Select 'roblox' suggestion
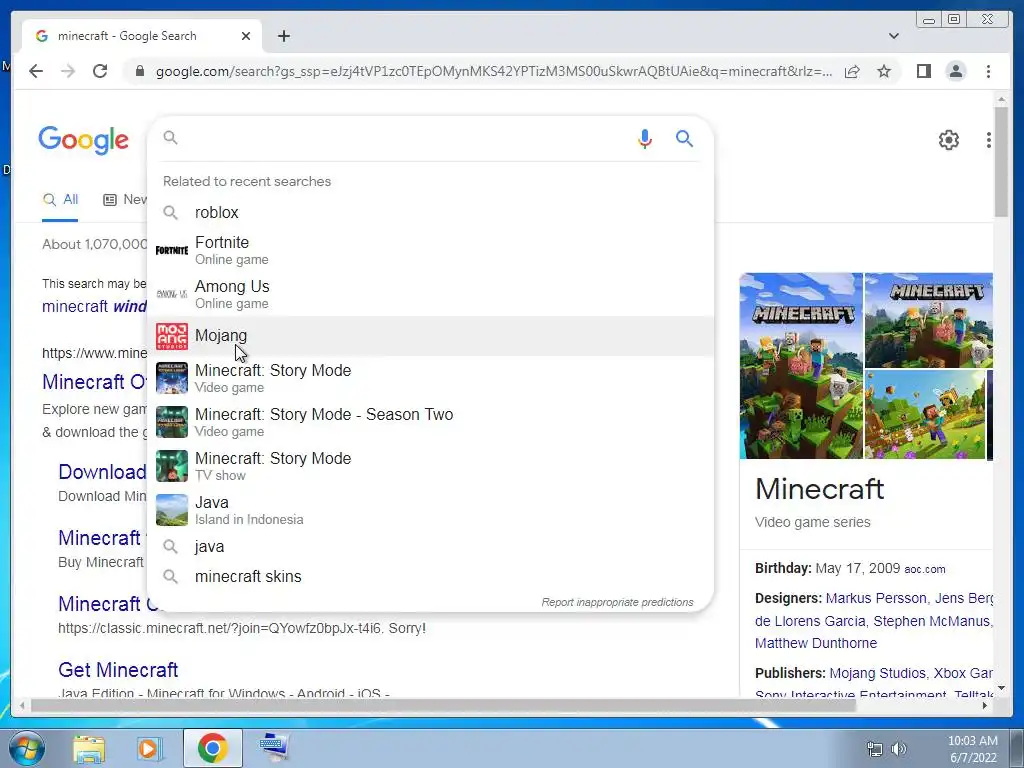This screenshot has width=1024, height=768. pos(431,212)
